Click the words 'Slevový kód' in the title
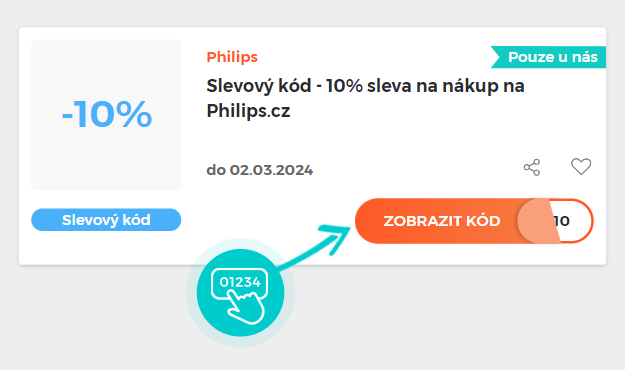This screenshot has height=370, width=625. [258, 86]
